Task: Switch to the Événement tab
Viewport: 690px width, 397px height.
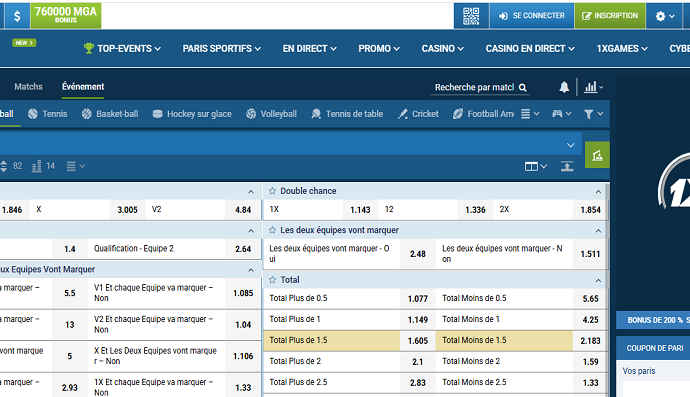Action: click(x=83, y=87)
